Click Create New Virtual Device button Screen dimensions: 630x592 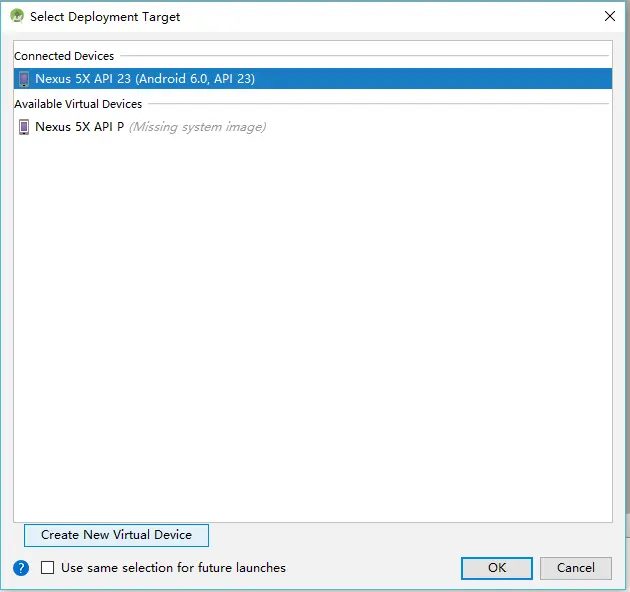[x=116, y=535]
